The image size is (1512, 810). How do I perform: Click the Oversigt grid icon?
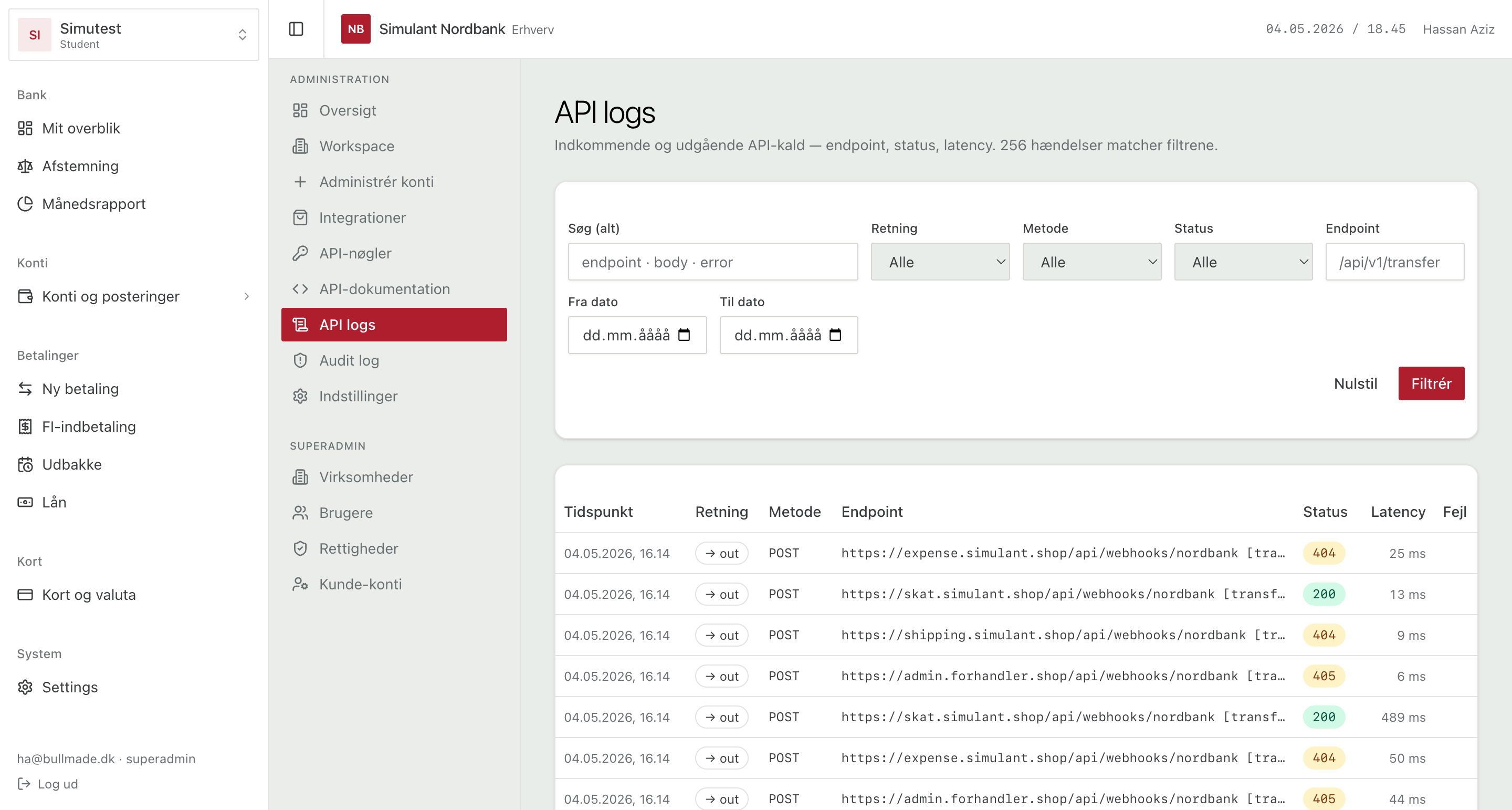pyautogui.click(x=300, y=110)
